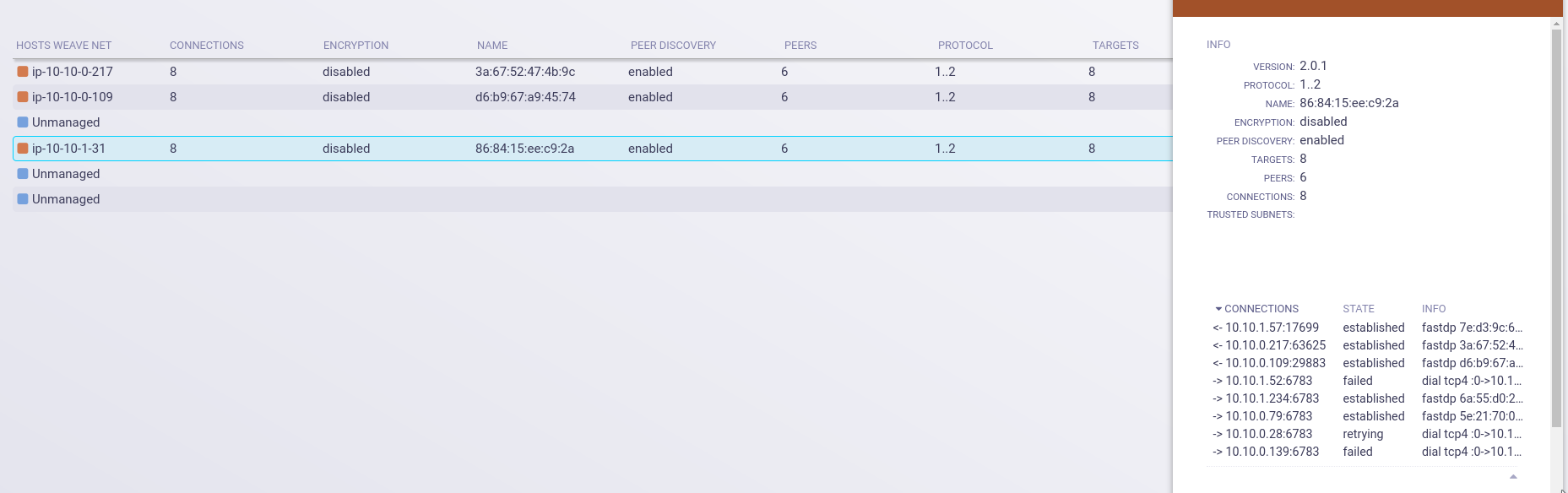
Task: Click the HOSTS WEAVE NET column header
Action: click(x=65, y=46)
